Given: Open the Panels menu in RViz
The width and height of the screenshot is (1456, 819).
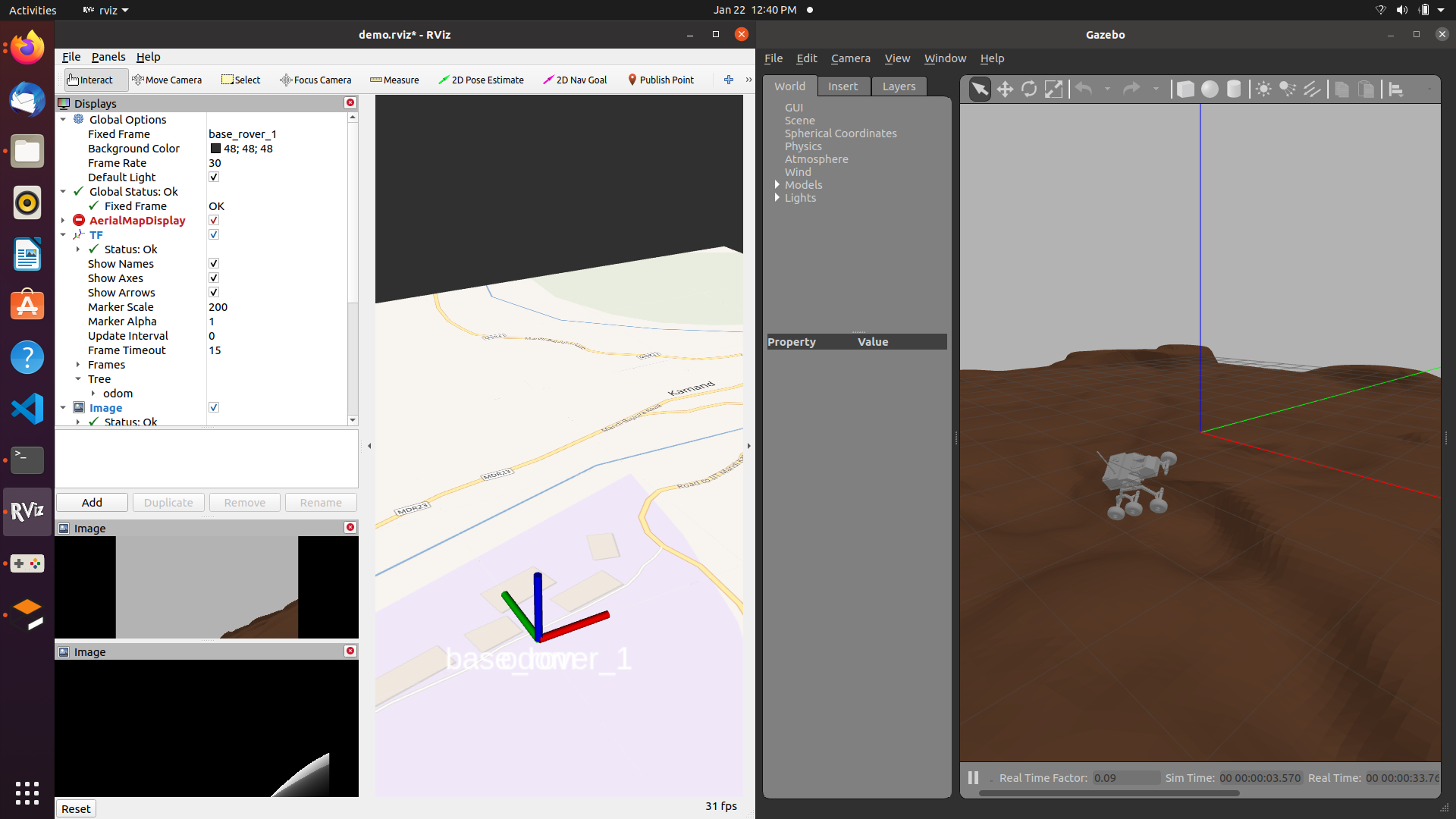Looking at the screenshot, I should (x=108, y=57).
